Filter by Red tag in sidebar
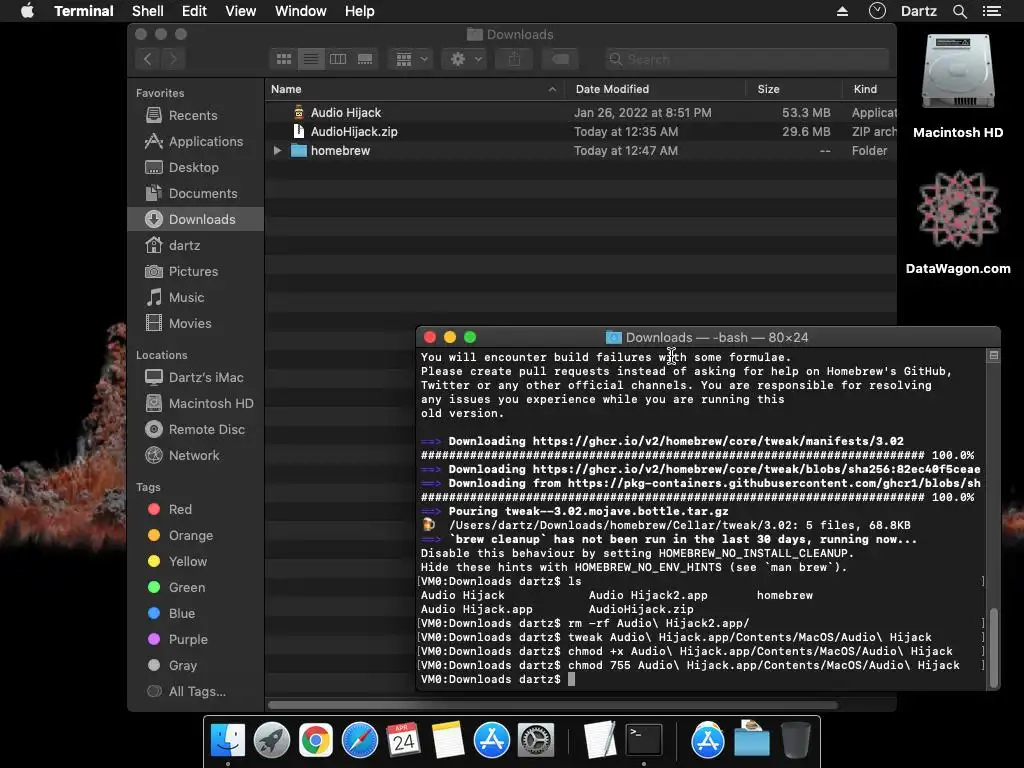Viewport: 1024px width, 768px height. coord(195,509)
